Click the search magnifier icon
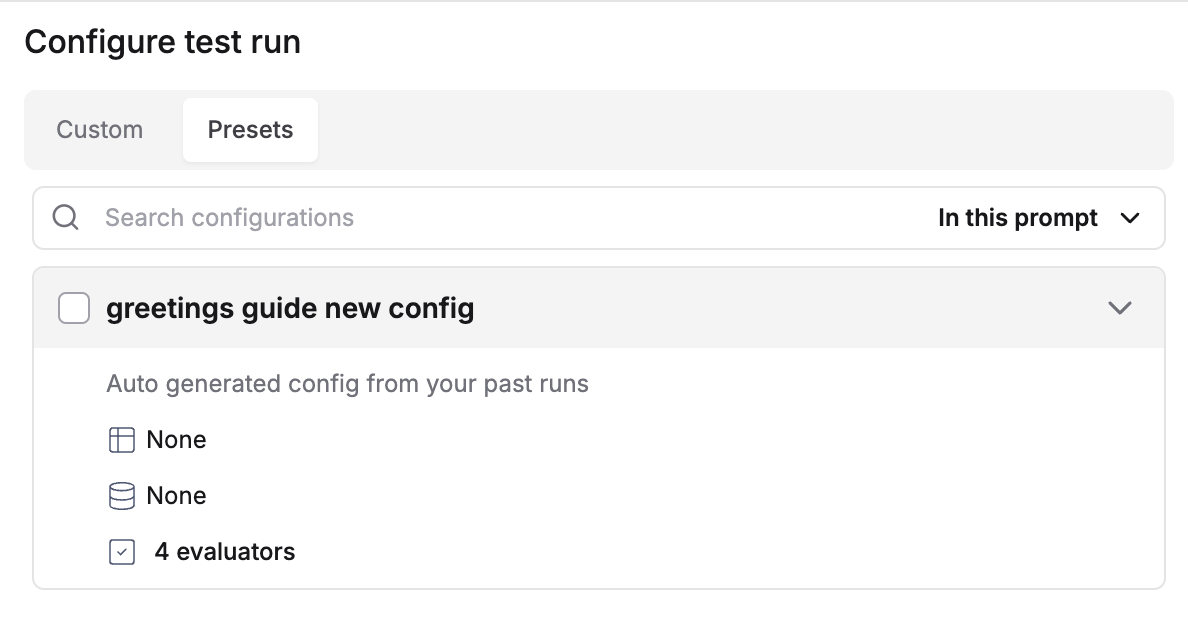The image size is (1188, 618). [x=66, y=217]
